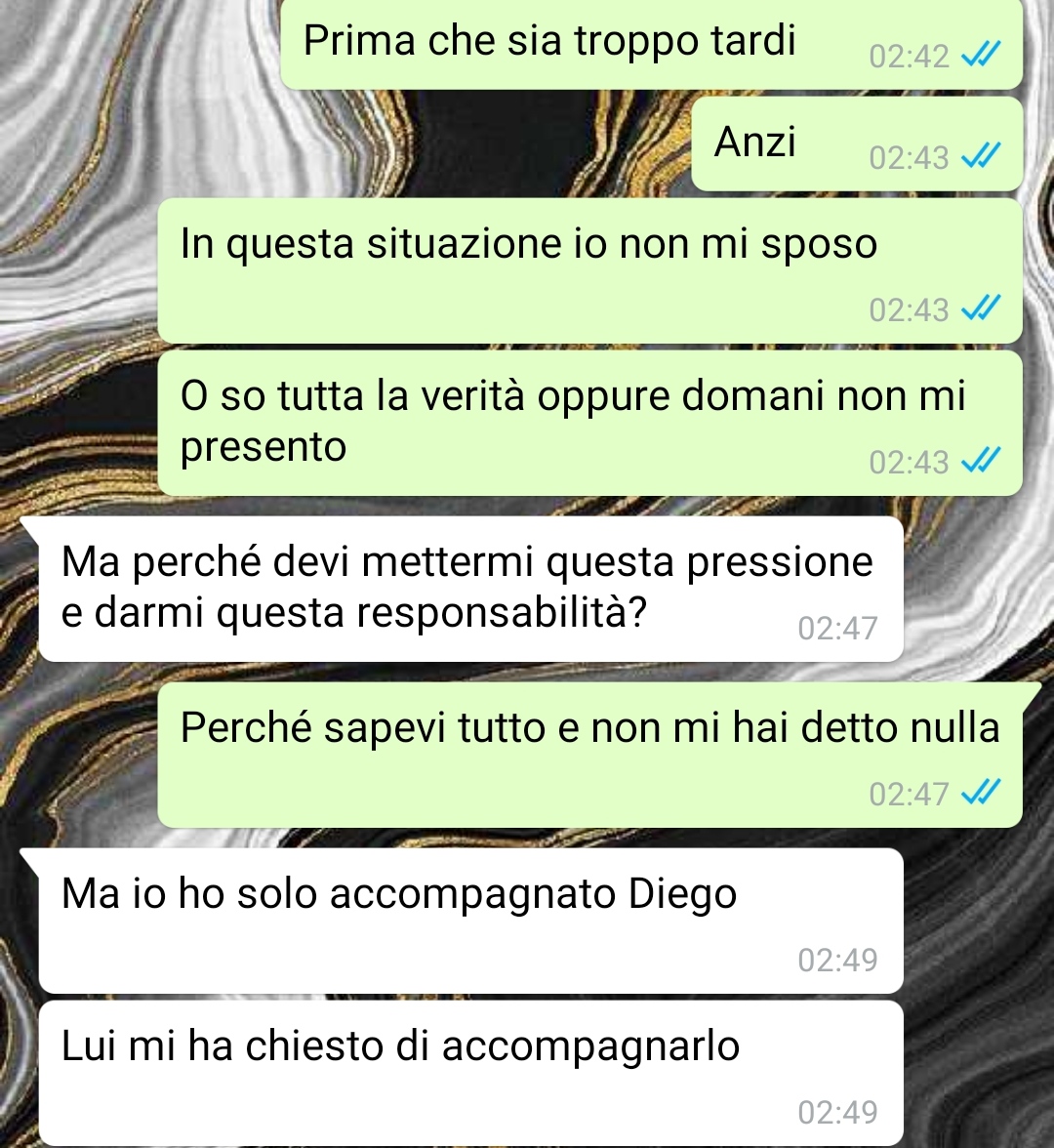Tap the message 'O so tutta la verità oppure domani non mi presento'
Image resolution: width=1054 pixels, height=1148 pixels.
pyautogui.click(x=589, y=424)
